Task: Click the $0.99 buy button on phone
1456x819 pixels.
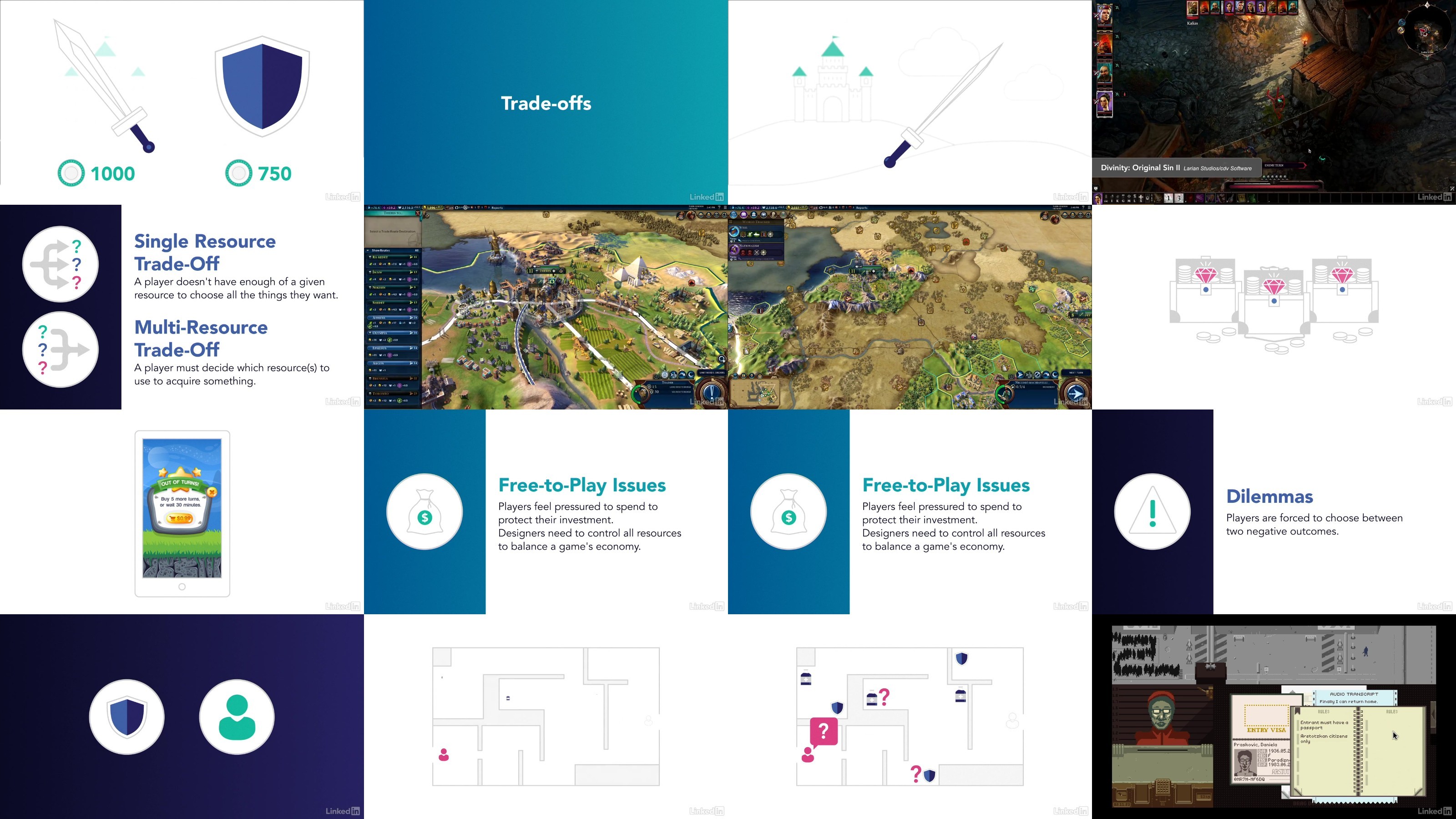Action: (180, 518)
